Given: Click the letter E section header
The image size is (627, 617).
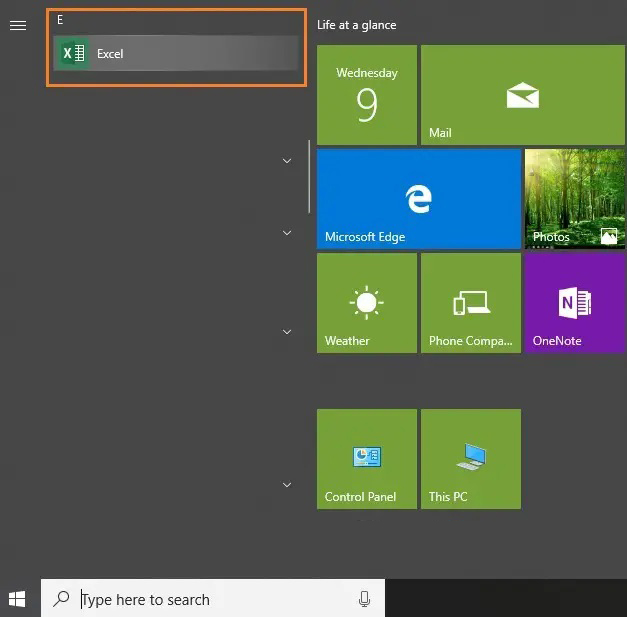Looking at the screenshot, I should [x=60, y=20].
